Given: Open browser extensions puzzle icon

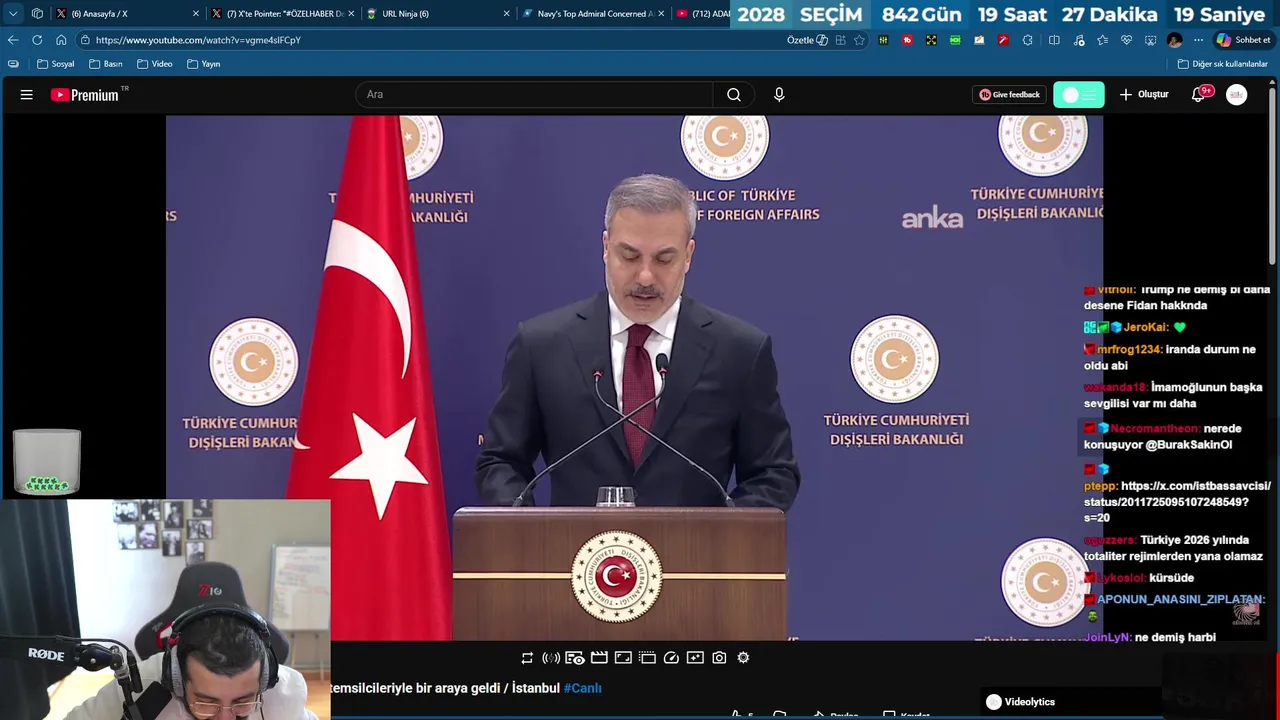Looking at the screenshot, I should pos(1027,40).
